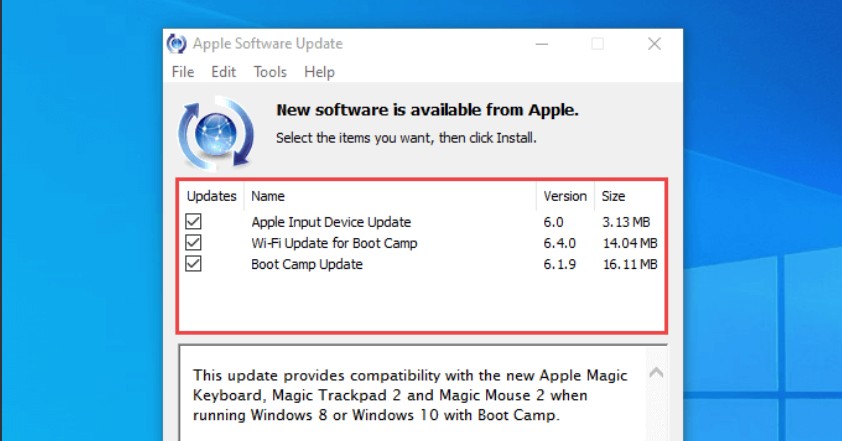
Task: Select the Apple Input Device Update row
Action: tap(331, 222)
